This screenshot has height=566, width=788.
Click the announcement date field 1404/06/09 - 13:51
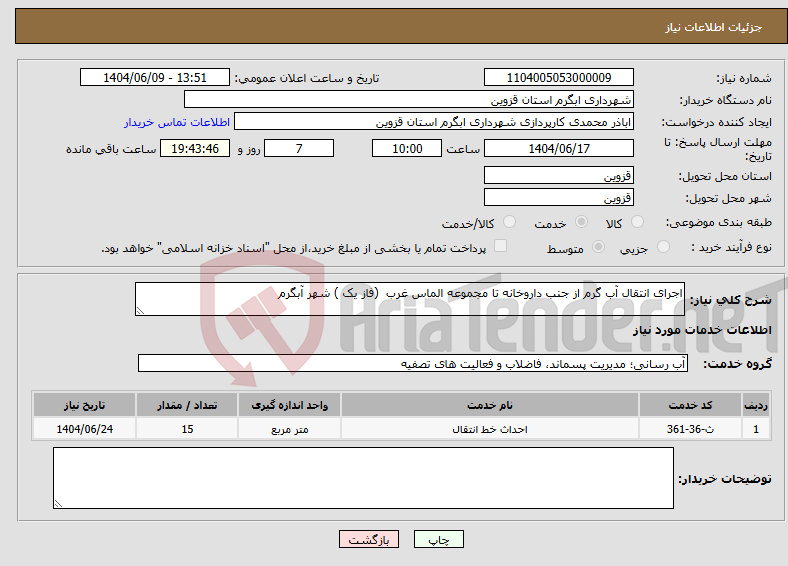pyautogui.click(x=155, y=77)
